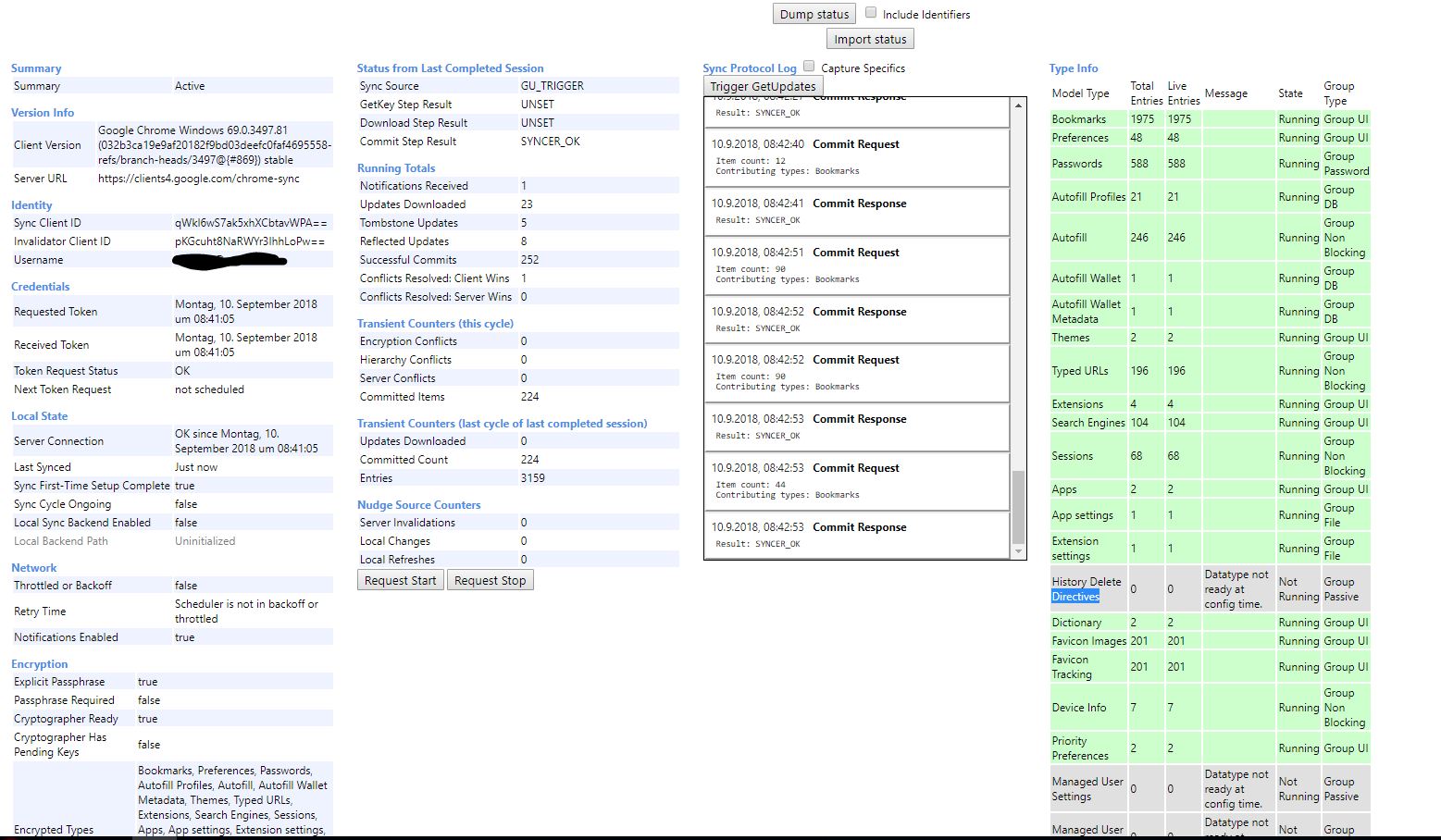Click the Explicit Passphrase true value

coord(148,682)
